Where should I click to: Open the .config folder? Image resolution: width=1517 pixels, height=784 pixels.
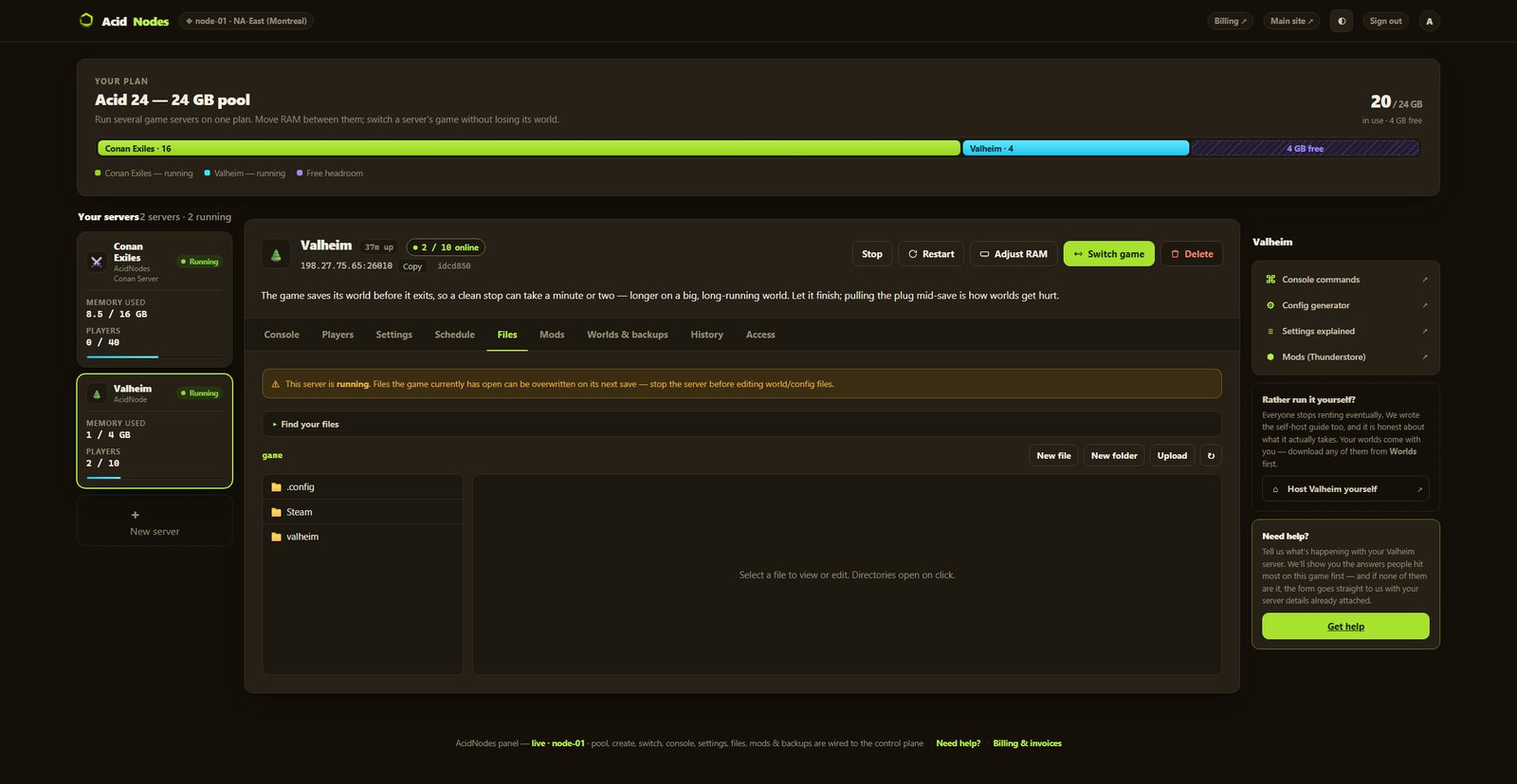(x=363, y=487)
